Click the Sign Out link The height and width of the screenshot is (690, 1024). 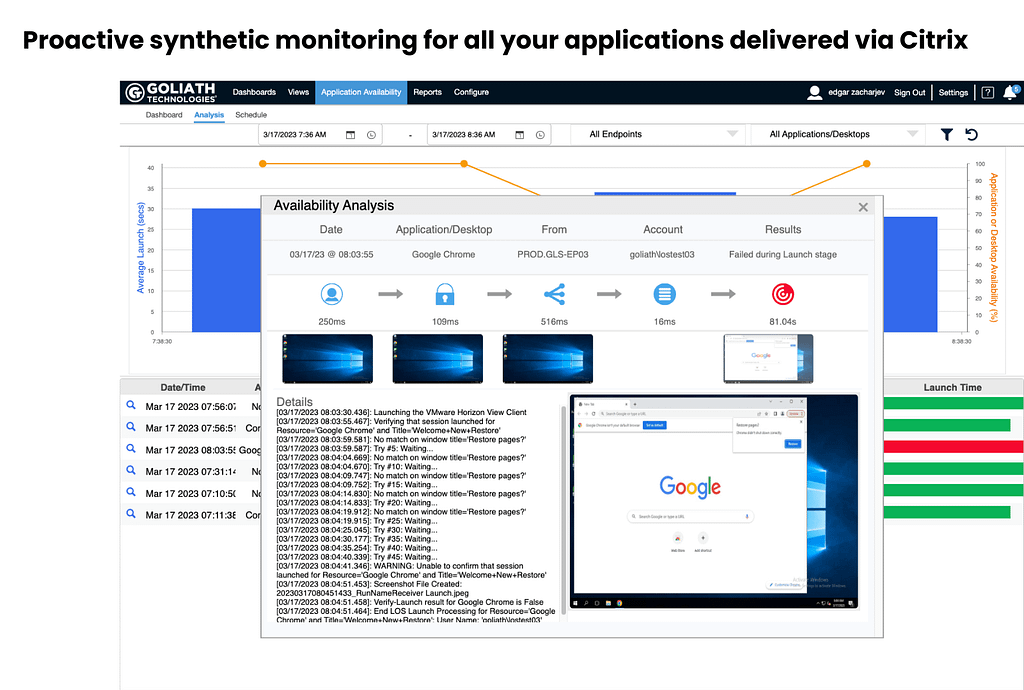pyautogui.click(x=909, y=92)
